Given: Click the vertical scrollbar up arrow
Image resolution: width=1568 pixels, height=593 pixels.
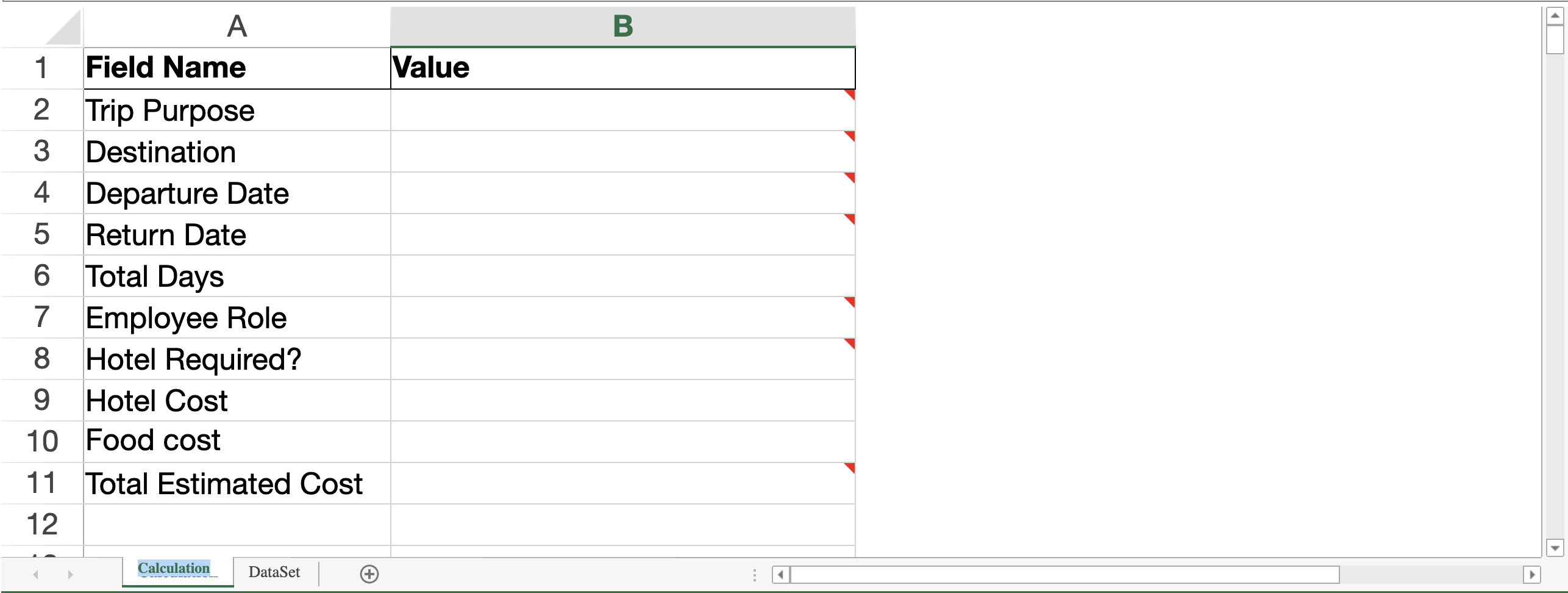Looking at the screenshot, I should [x=1555, y=16].
